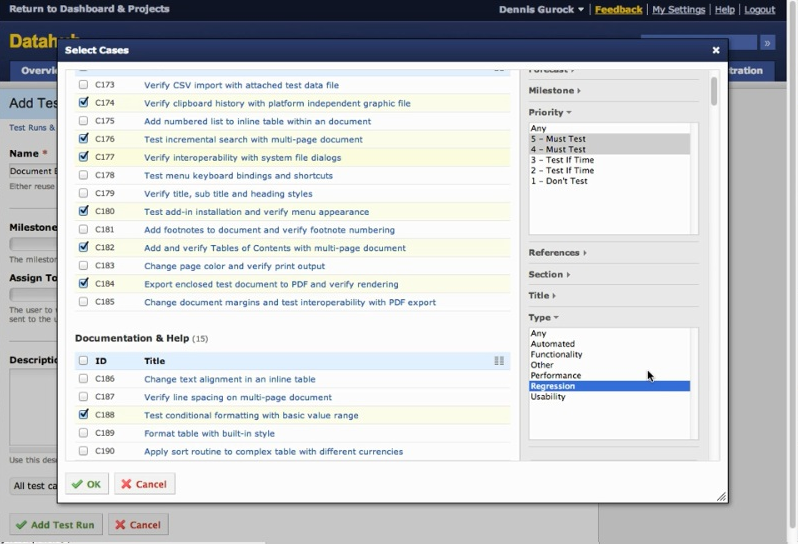
Task: Check the box for case C190
Action: 83,450
